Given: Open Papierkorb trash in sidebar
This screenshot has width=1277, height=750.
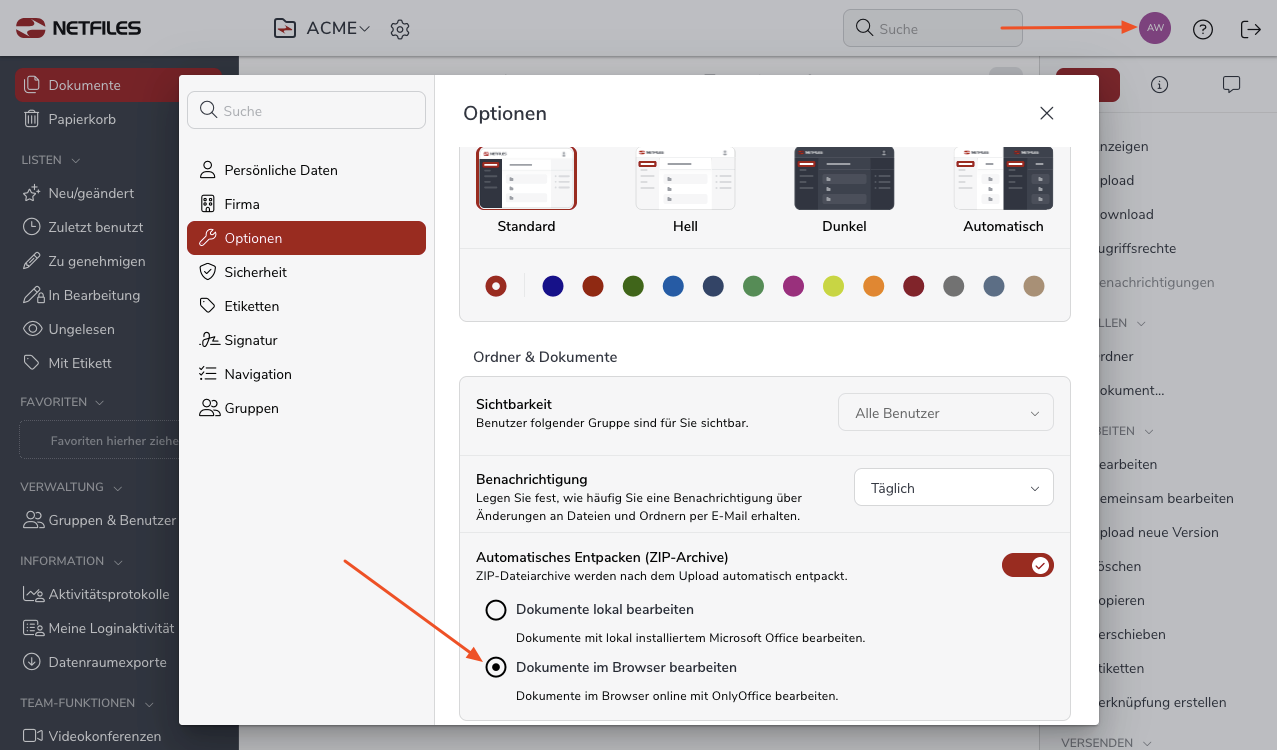Looking at the screenshot, I should (x=82, y=119).
